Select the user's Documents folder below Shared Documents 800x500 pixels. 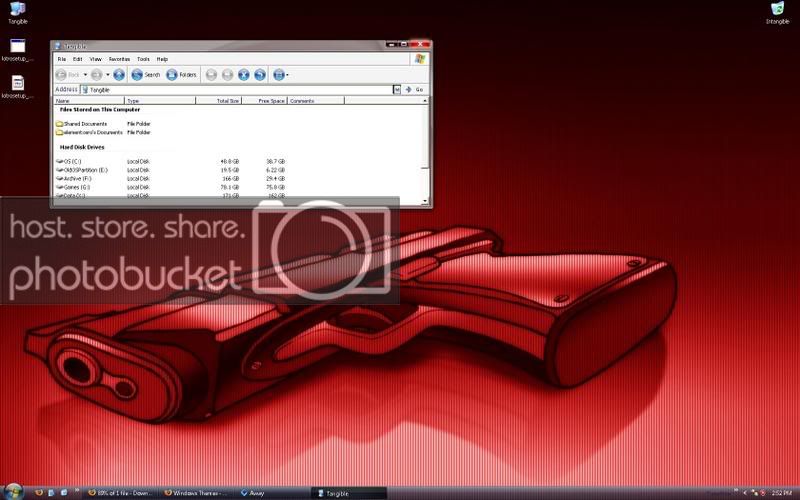pyautogui.click(x=89, y=132)
